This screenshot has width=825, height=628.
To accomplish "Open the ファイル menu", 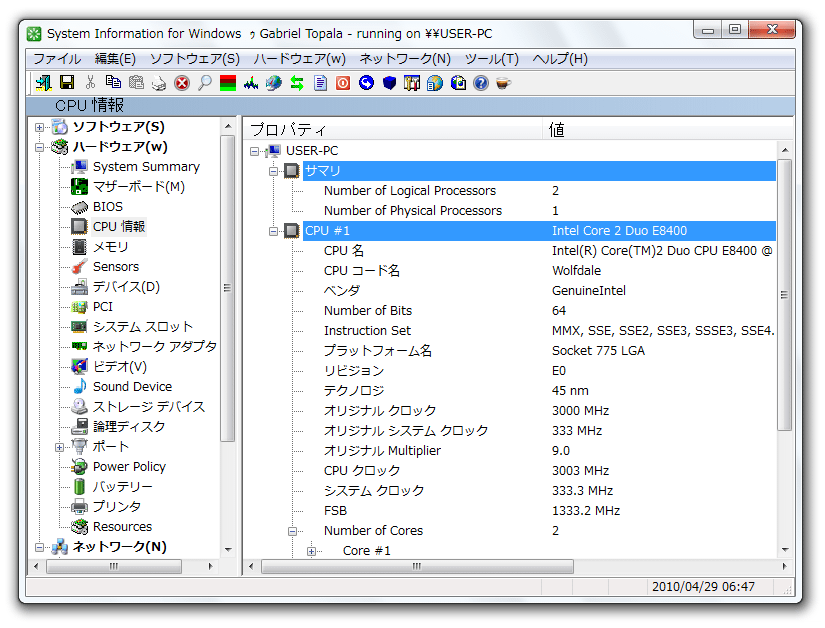I will [57, 59].
